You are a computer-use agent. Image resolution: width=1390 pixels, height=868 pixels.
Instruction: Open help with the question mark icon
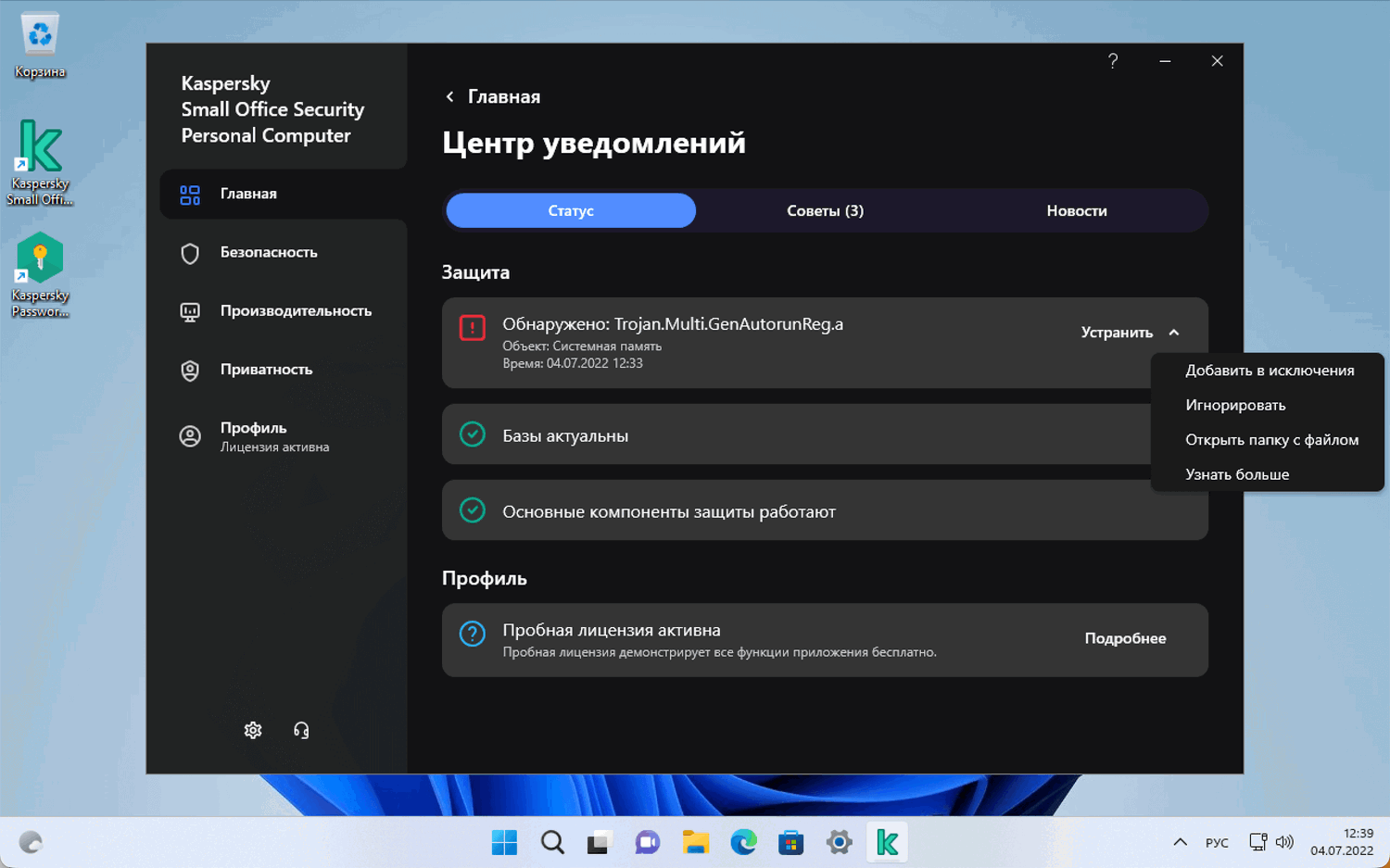tap(1113, 61)
